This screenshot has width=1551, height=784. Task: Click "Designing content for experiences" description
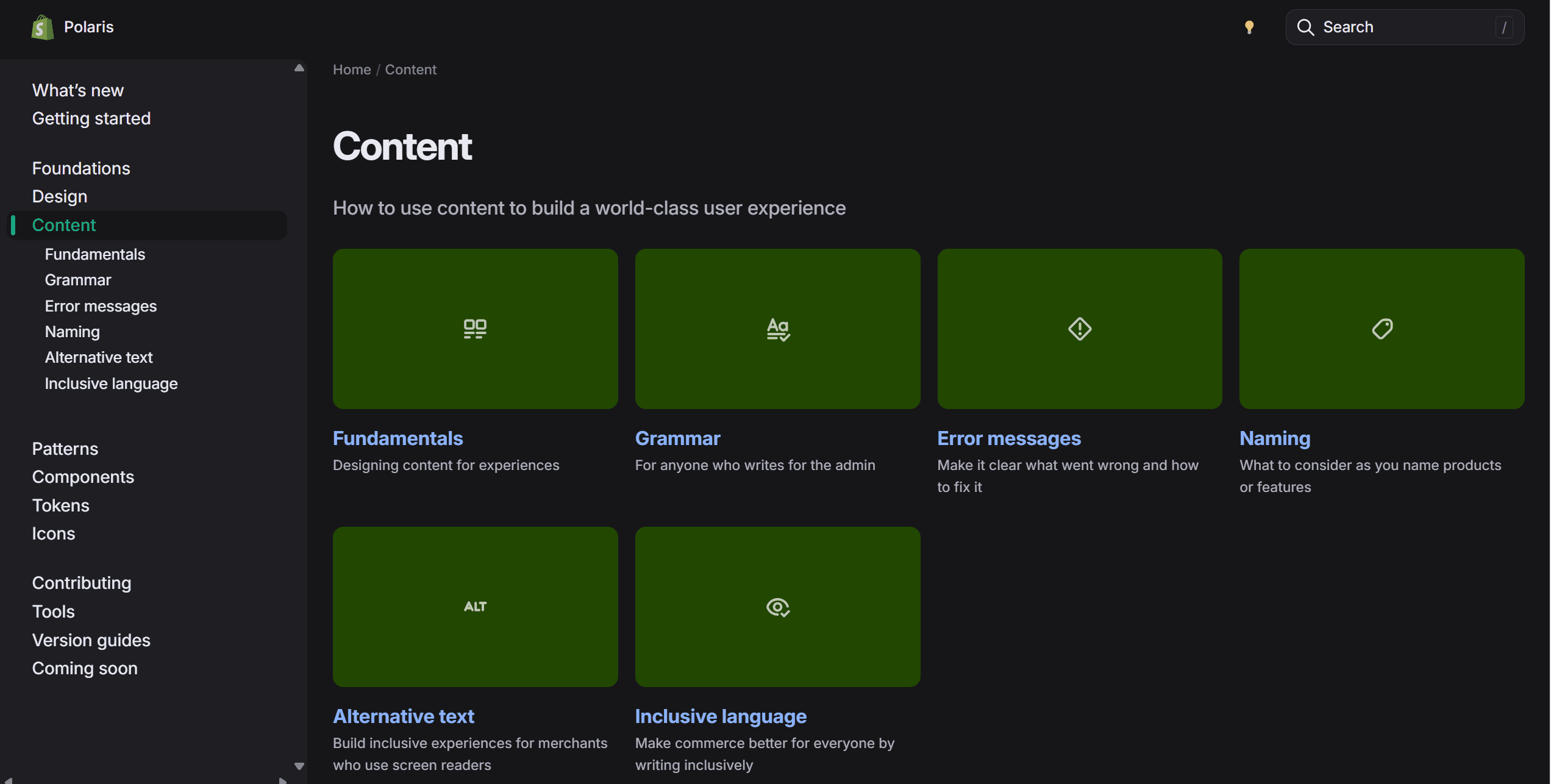click(446, 465)
